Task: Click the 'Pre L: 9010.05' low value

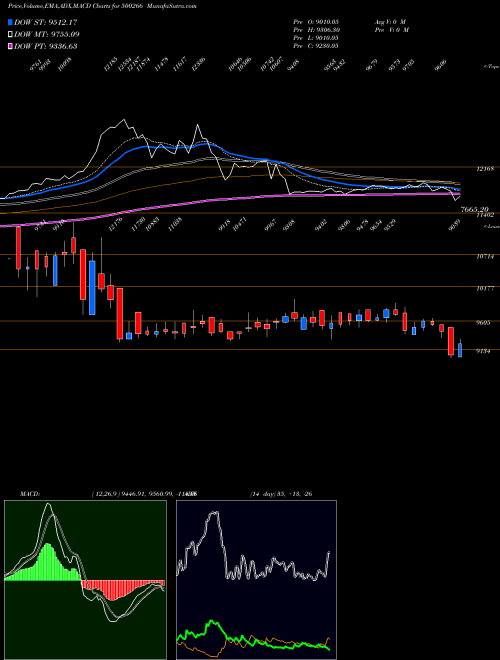Action: tap(316, 38)
